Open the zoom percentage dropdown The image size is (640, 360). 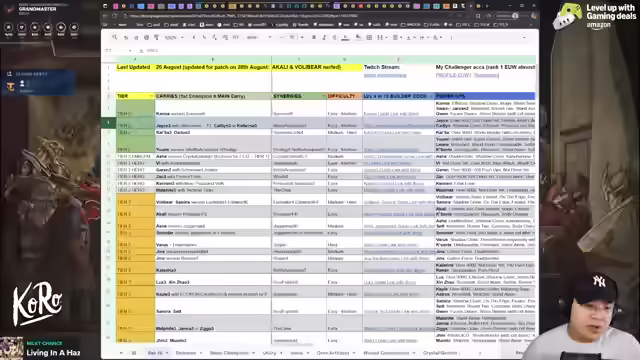[174, 38]
